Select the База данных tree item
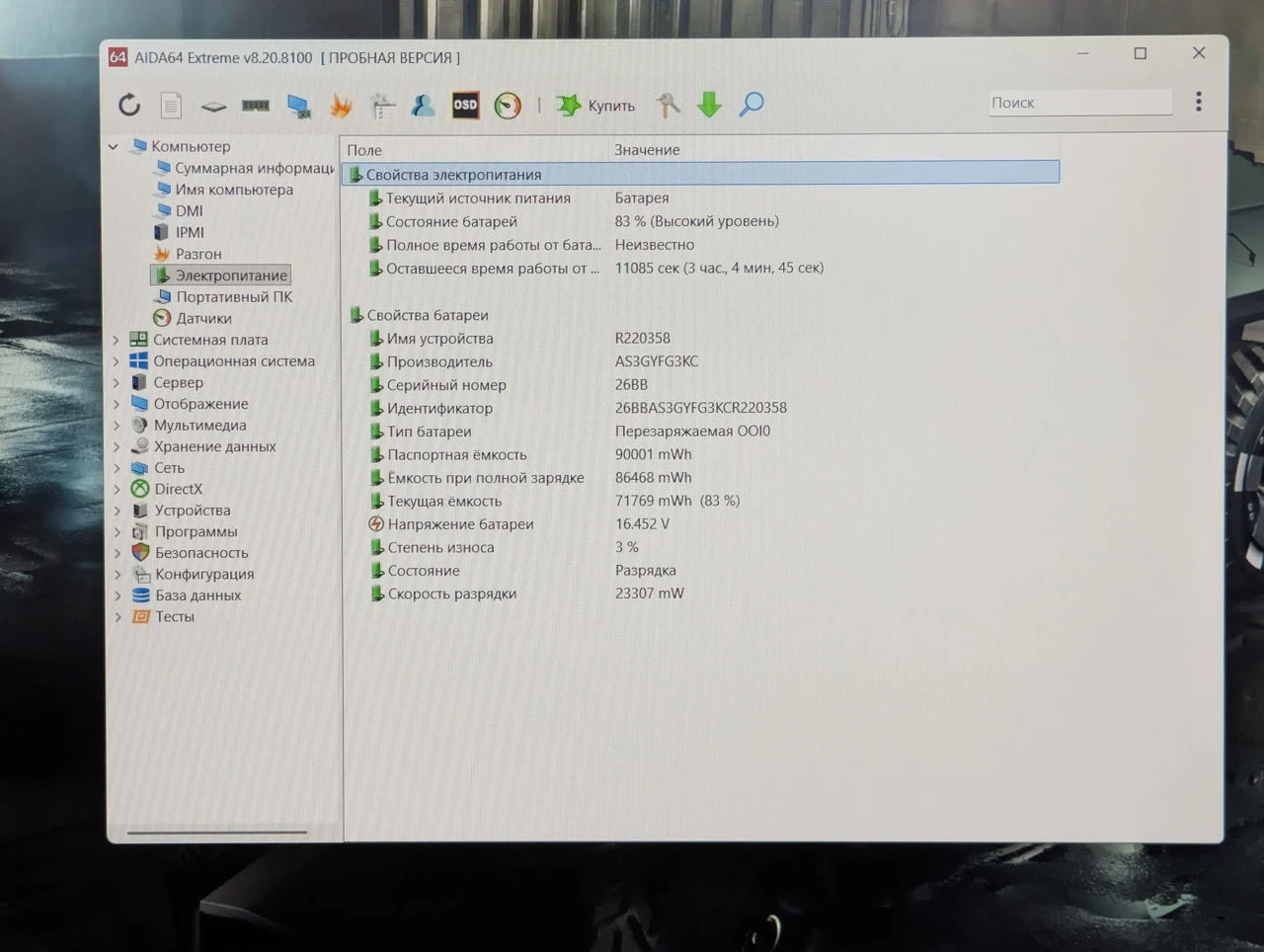 187,595
